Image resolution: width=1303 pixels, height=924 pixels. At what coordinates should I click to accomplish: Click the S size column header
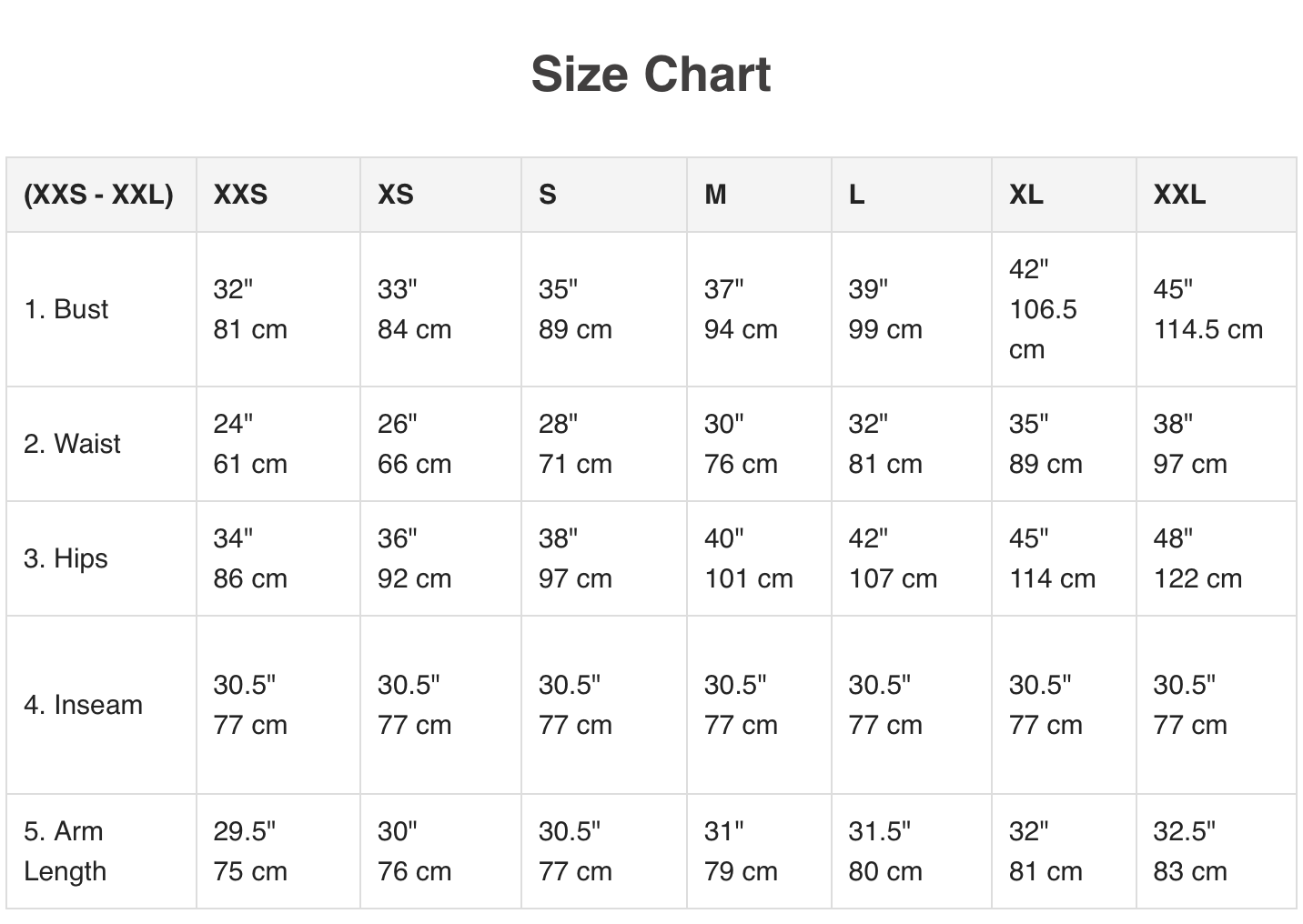547,195
